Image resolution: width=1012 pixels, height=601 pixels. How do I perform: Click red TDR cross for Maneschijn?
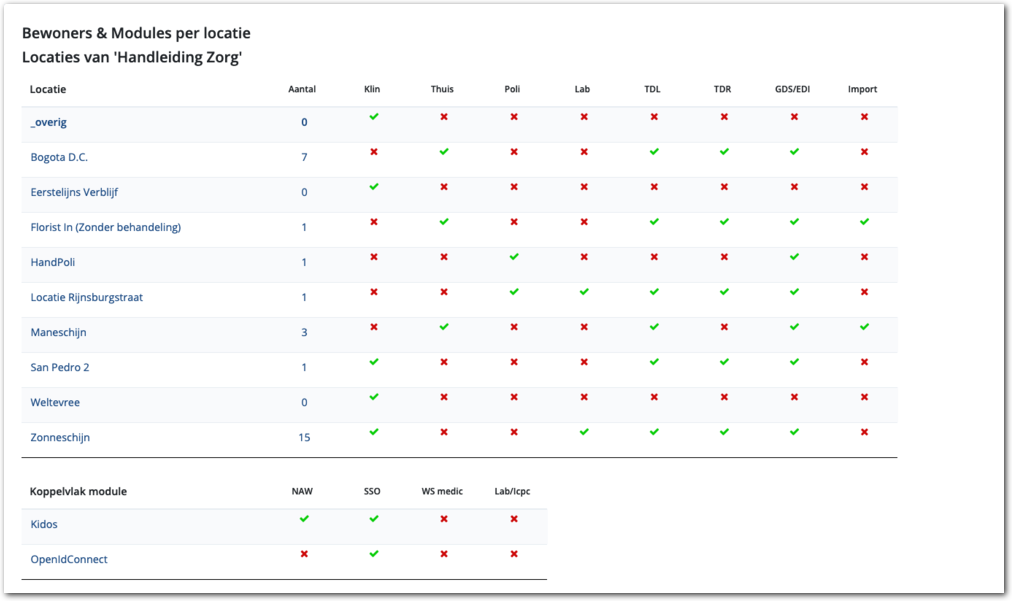pos(724,327)
